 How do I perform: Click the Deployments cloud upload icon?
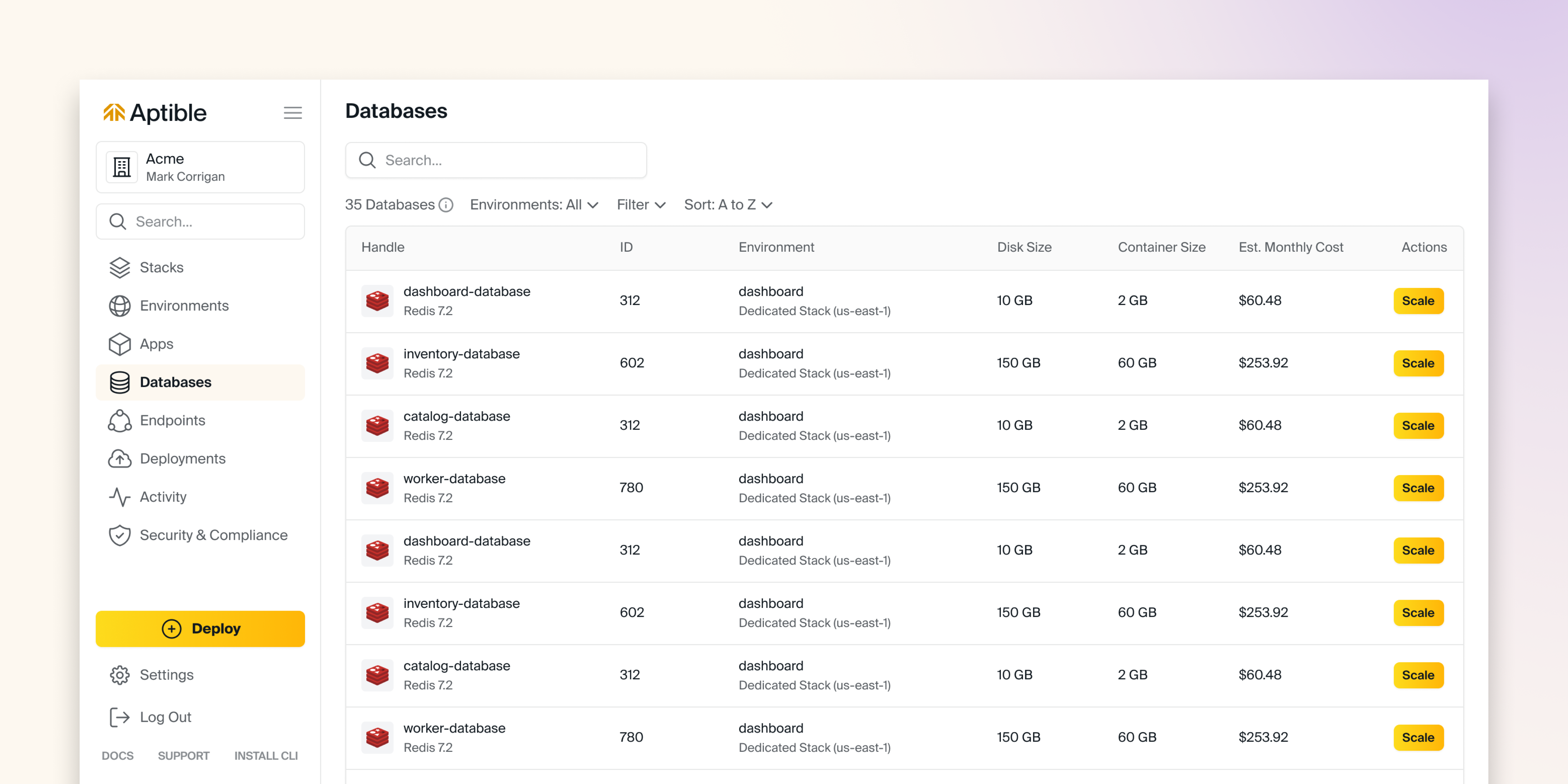[x=119, y=459]
